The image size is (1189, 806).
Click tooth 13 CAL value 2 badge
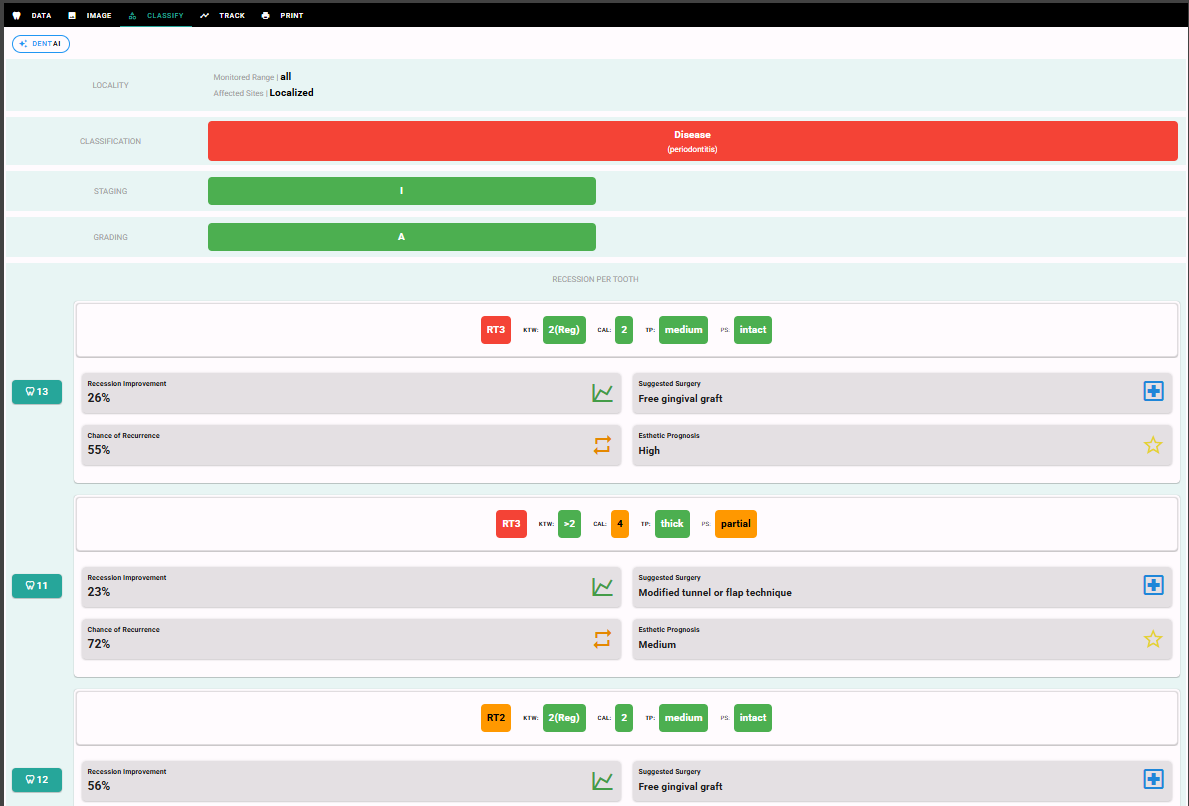point(624,330)
